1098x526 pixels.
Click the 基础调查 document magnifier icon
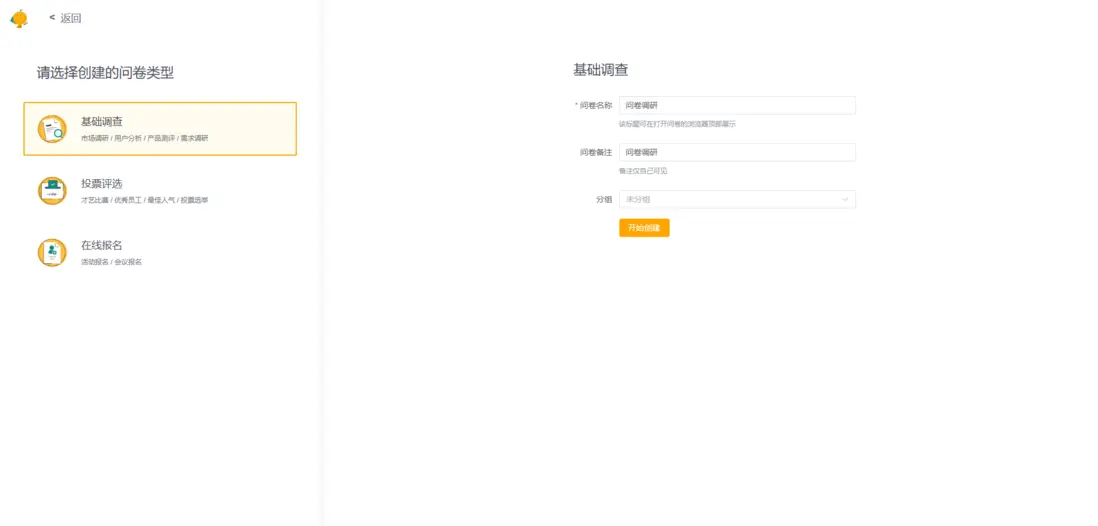click(x=52, y=129)
